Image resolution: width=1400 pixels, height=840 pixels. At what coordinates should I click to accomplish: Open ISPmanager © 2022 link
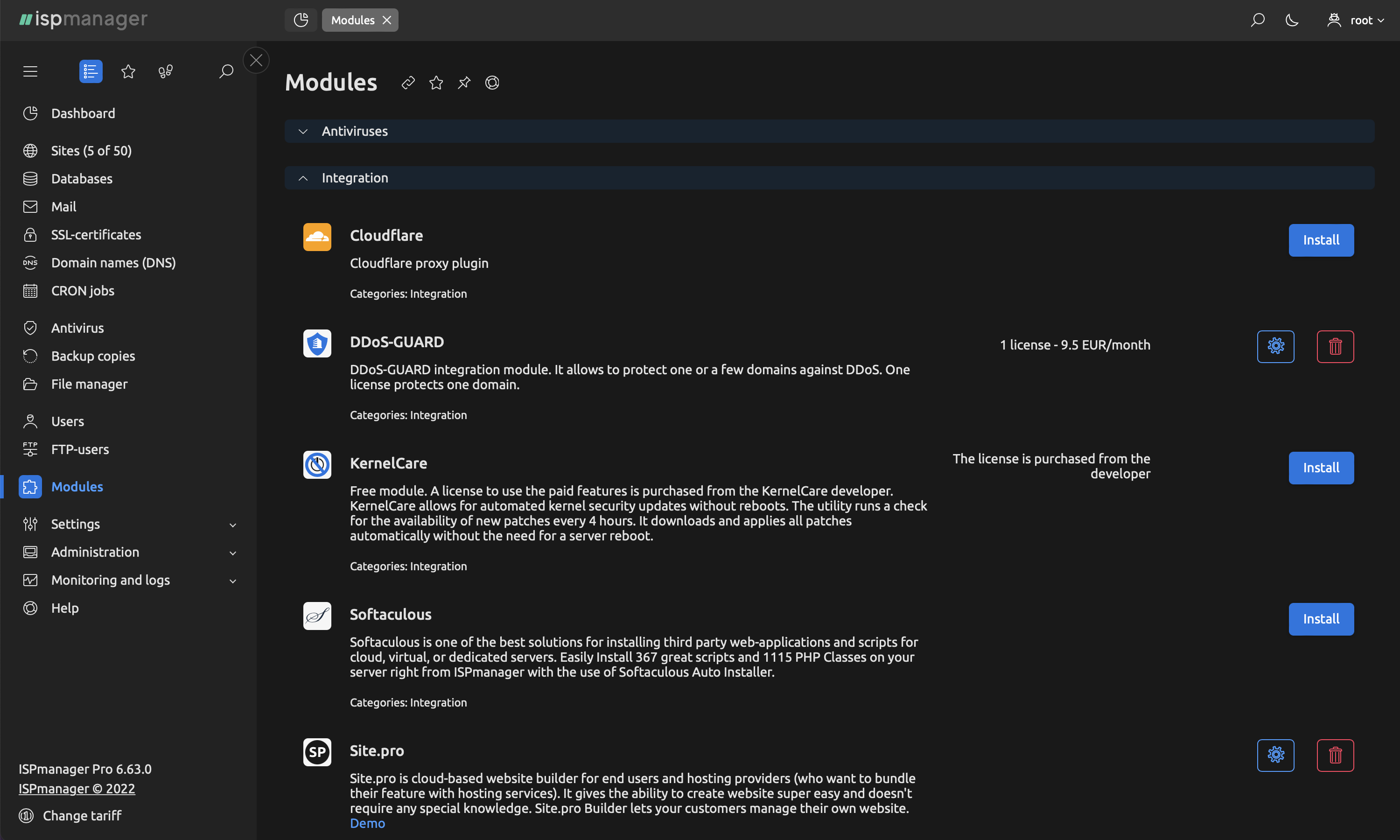point(77,789)
